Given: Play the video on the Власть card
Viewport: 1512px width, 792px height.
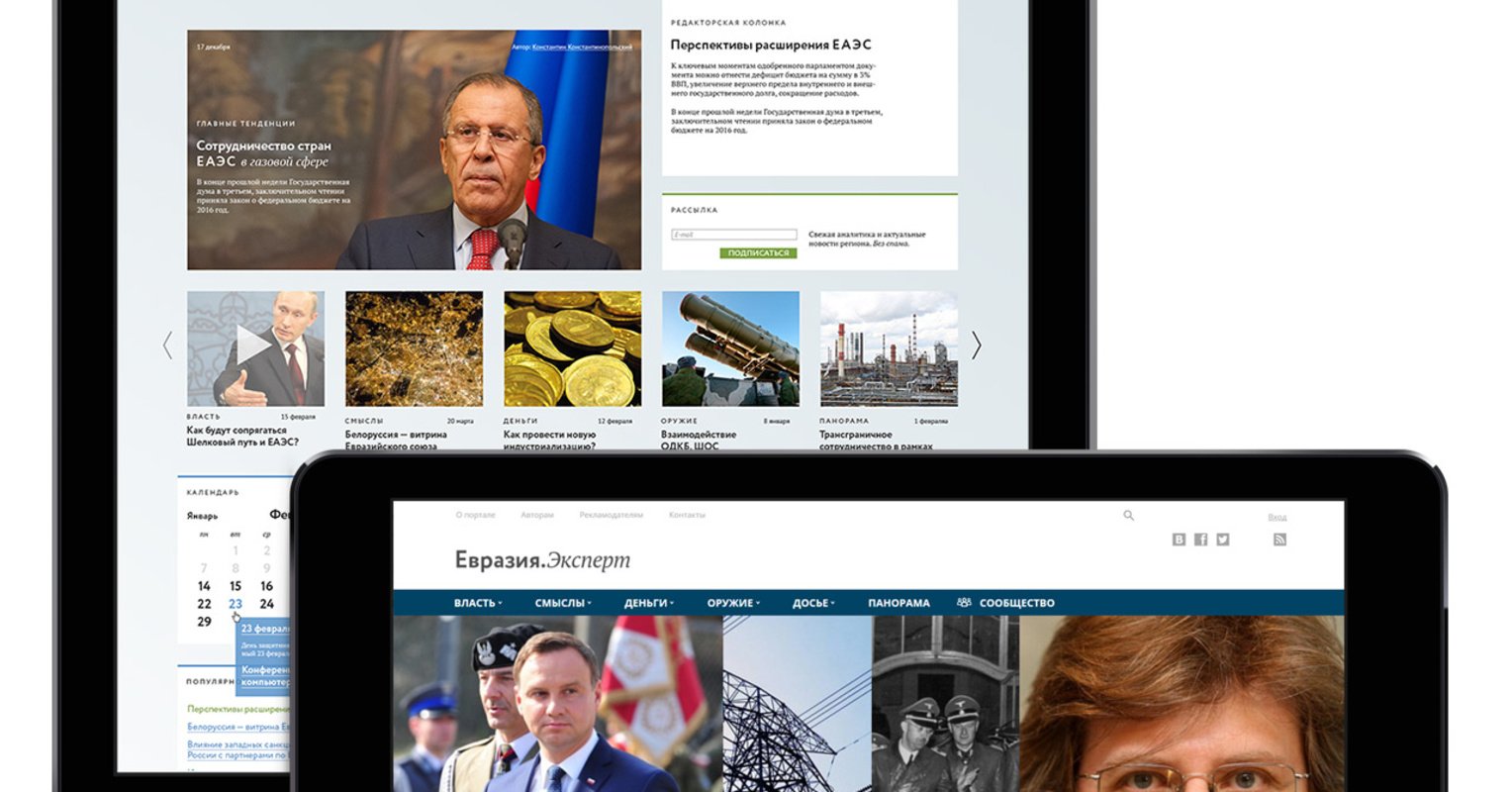Looking at the screenshot, I should tap(255, 346).
